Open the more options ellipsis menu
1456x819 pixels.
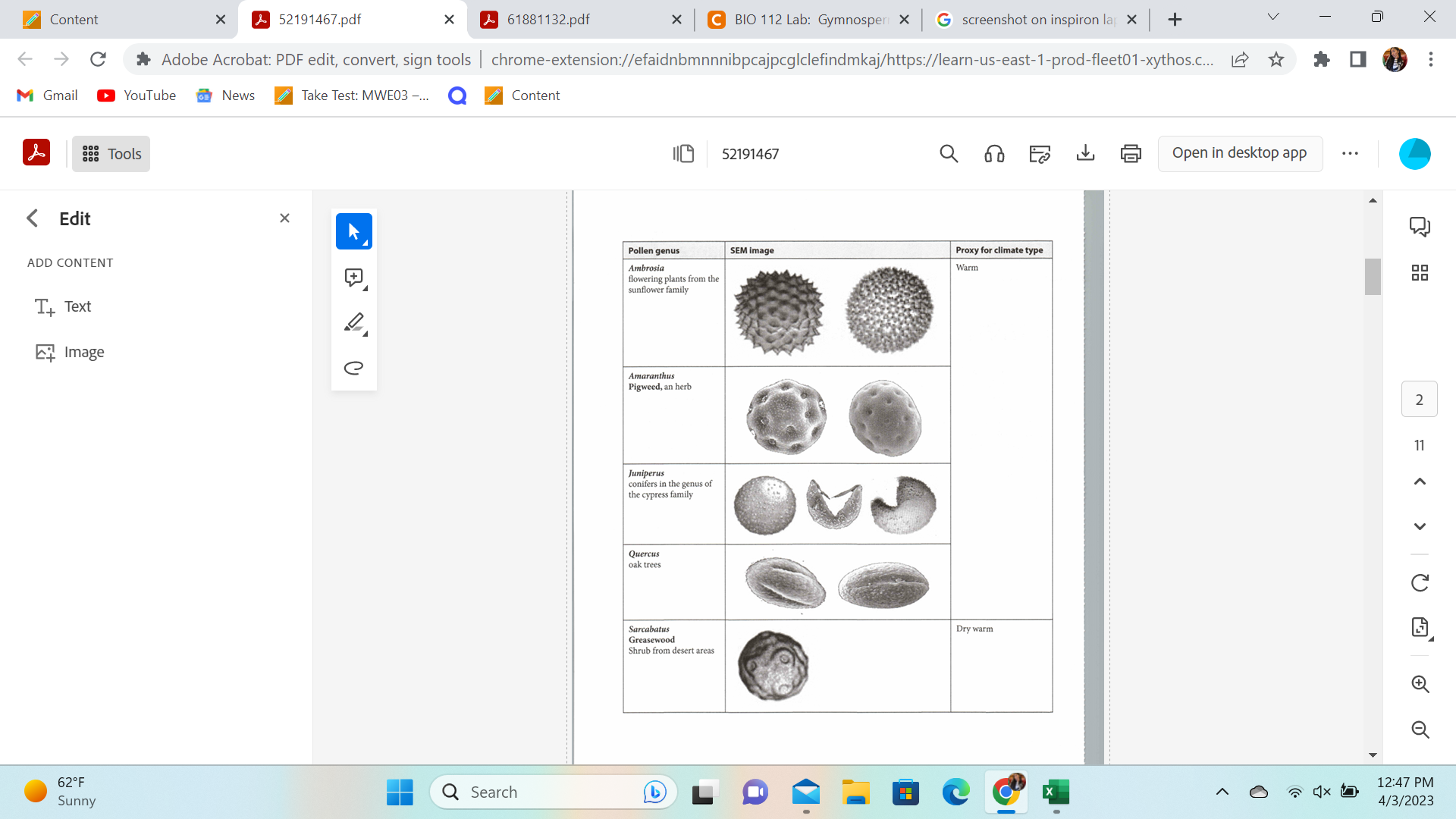[x=1350, y=154]
